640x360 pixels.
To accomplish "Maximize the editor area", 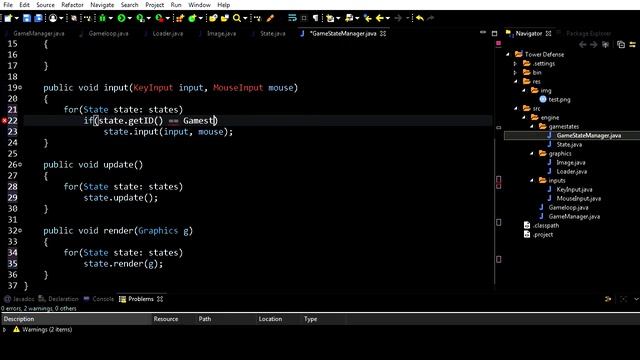I will tap(494, 33).
